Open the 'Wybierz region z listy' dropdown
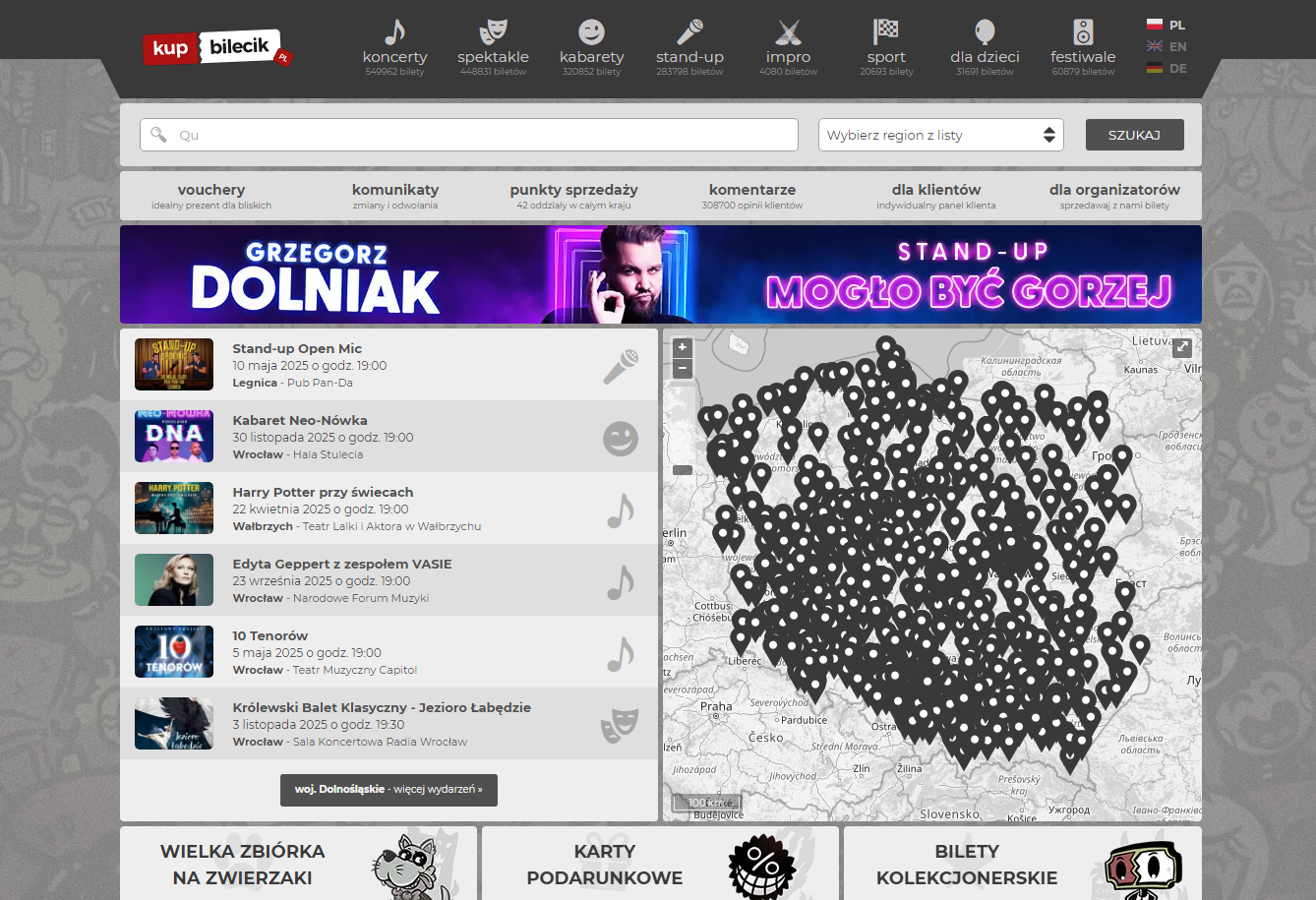 pyautogui.click(x=940, y=135)
